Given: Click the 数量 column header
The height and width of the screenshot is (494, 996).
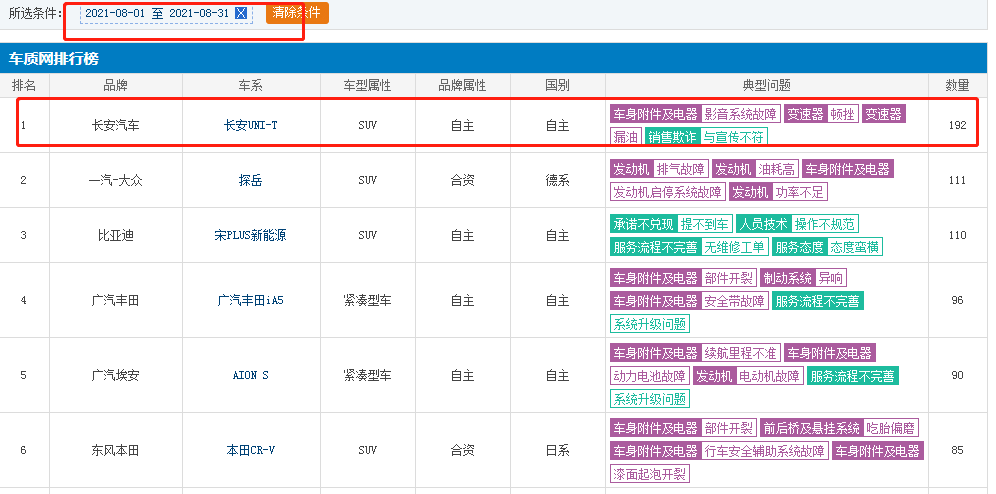Looking at the screenshot, I should [x=957, y=85].
